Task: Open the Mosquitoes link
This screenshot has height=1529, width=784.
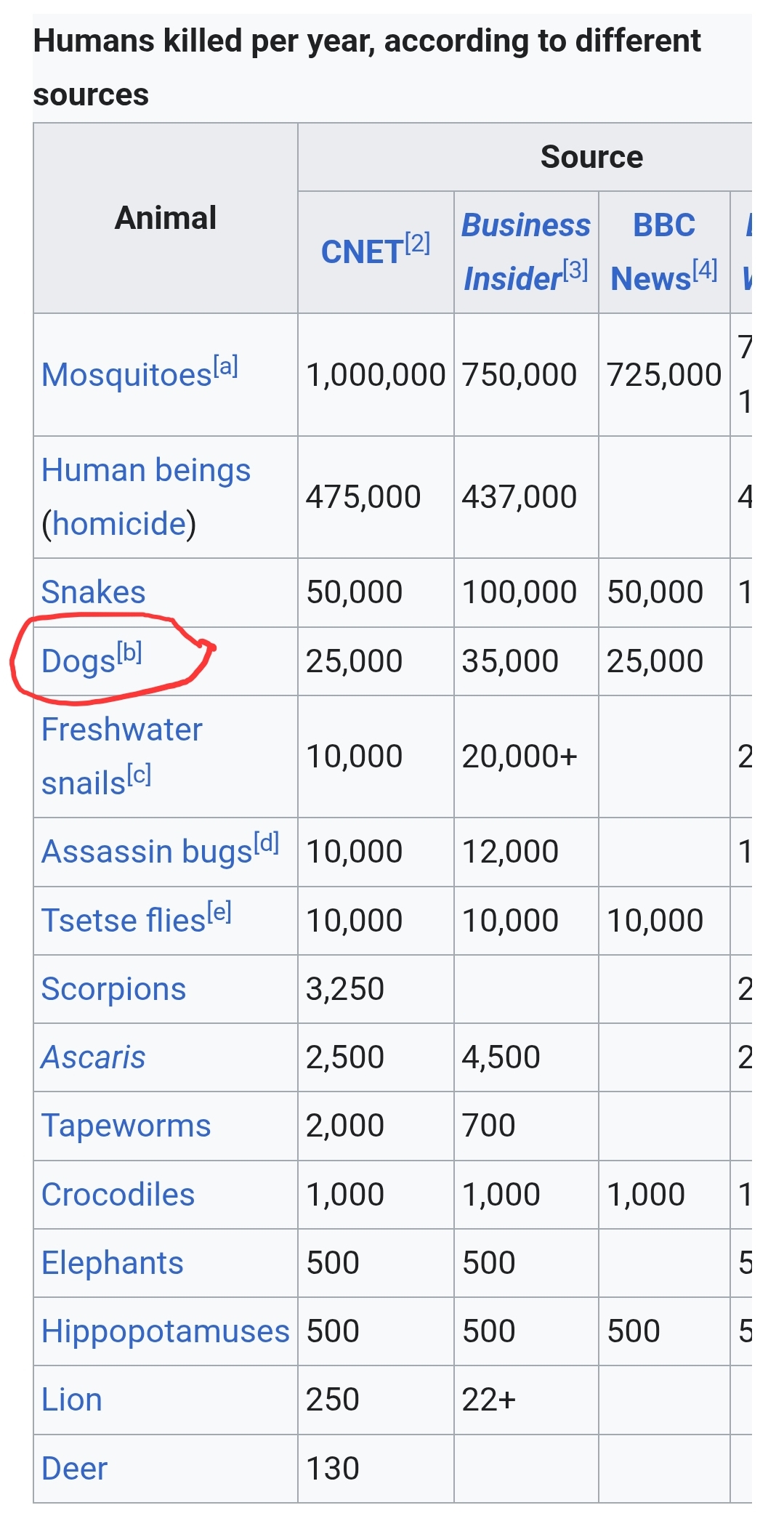Action: (x=126, y=376)
